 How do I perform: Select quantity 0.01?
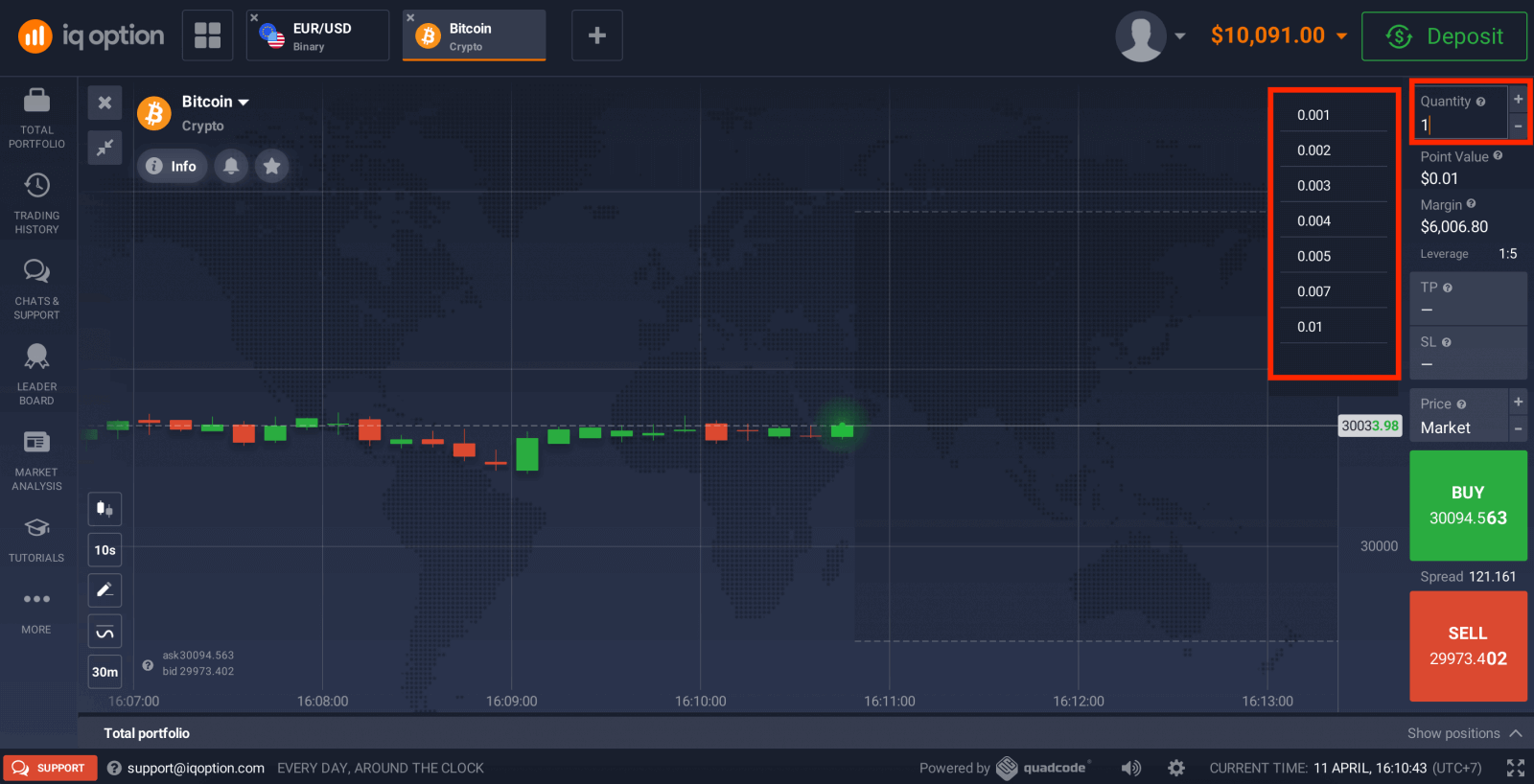tap(1334, 327)
